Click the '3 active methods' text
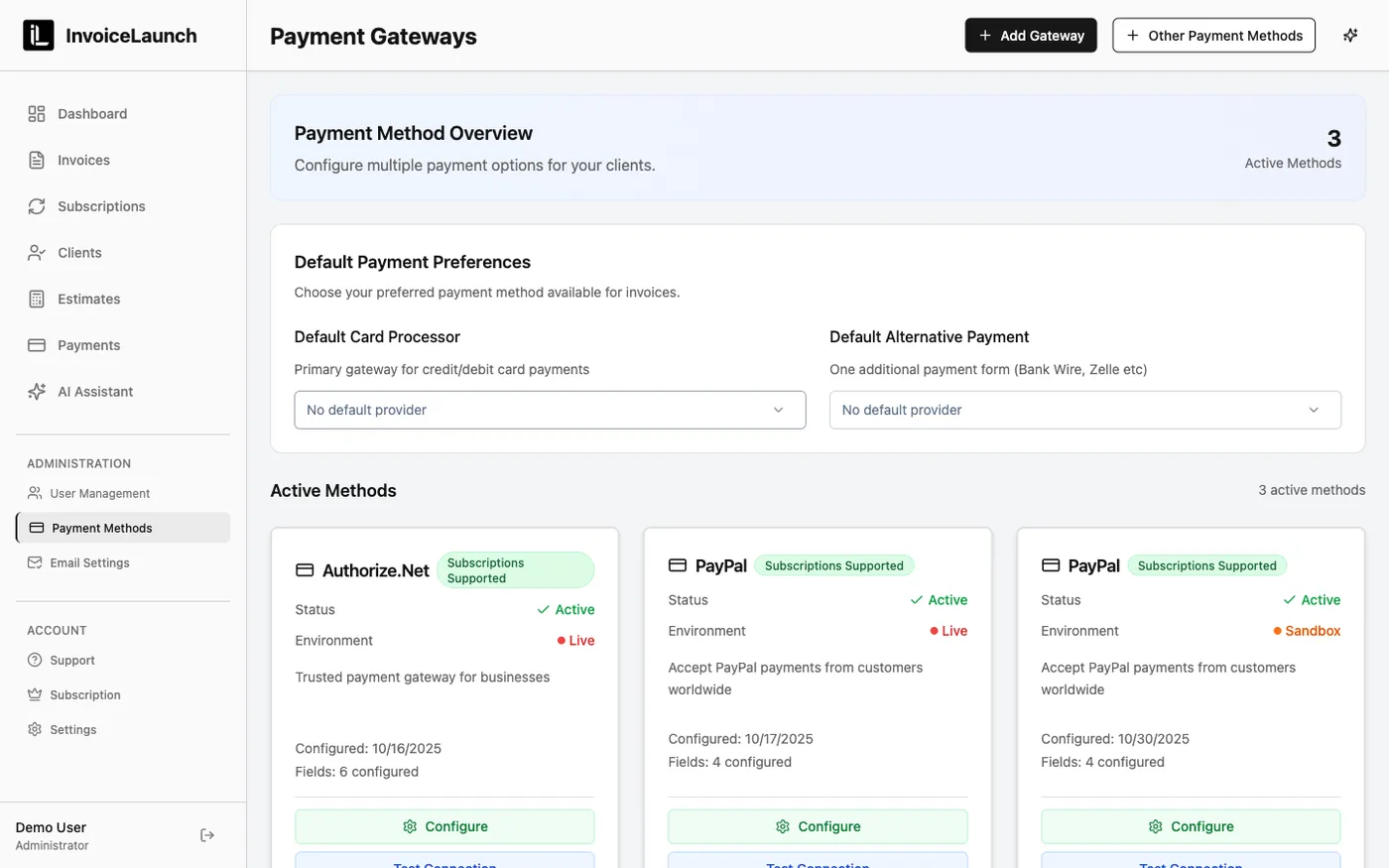Viewport: 1389px width, 868px height. pyautogui.click(x=1312, y=490)
